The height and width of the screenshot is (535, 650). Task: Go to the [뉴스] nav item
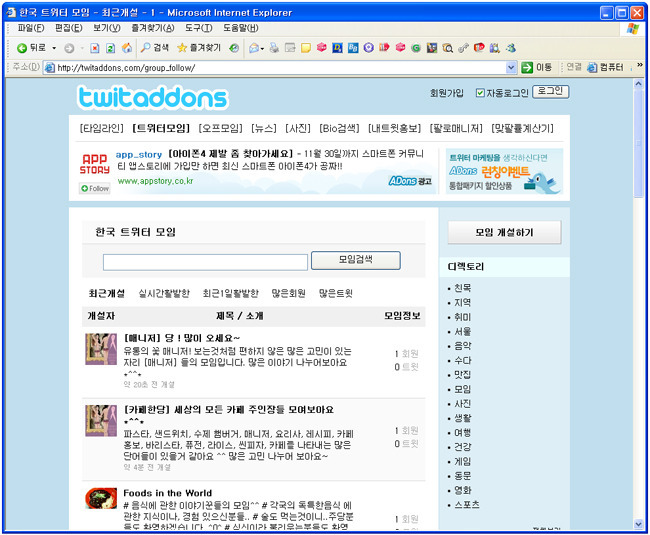click(x=264, y=128)
